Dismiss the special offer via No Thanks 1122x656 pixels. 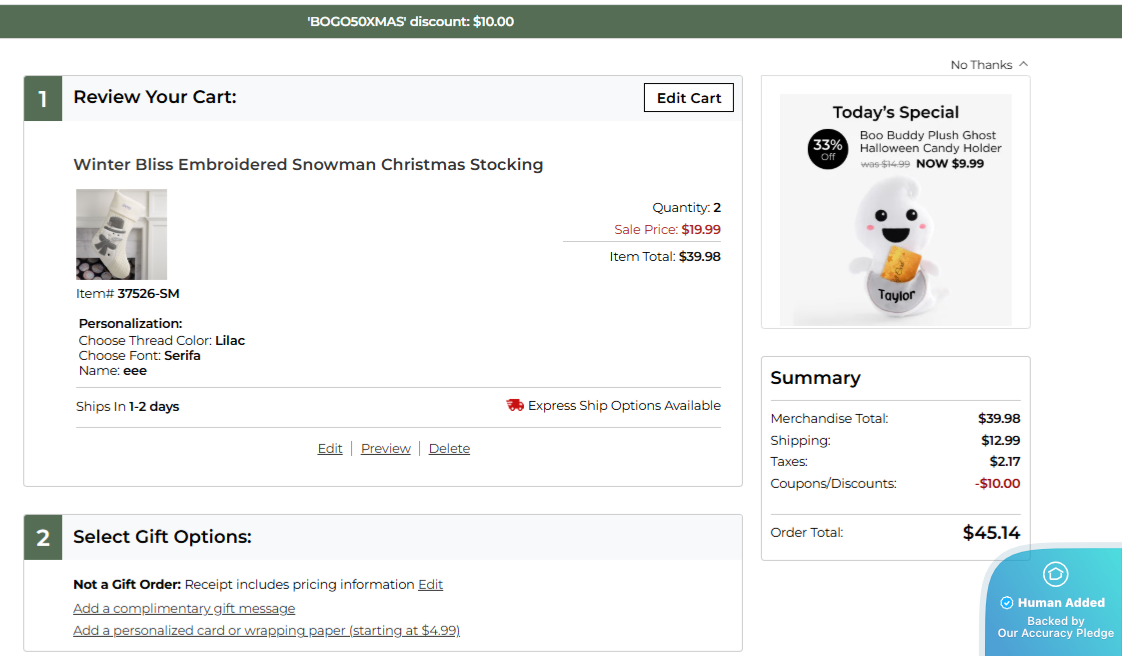[980, 64]
